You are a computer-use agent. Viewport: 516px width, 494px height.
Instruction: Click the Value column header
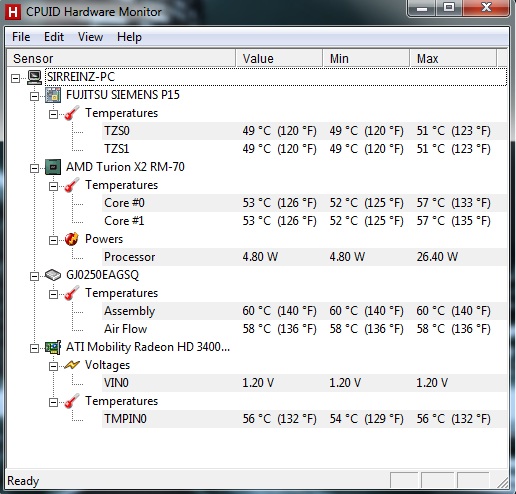tap(279, 59)
